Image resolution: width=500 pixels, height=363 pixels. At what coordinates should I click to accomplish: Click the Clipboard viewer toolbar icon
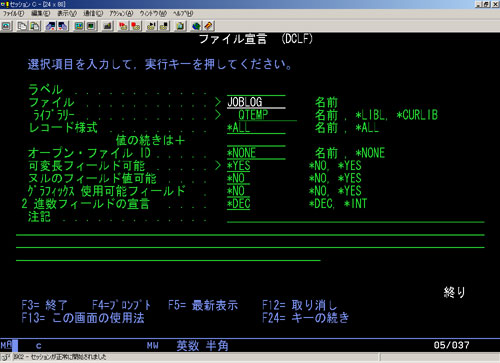tap(180, 26)
